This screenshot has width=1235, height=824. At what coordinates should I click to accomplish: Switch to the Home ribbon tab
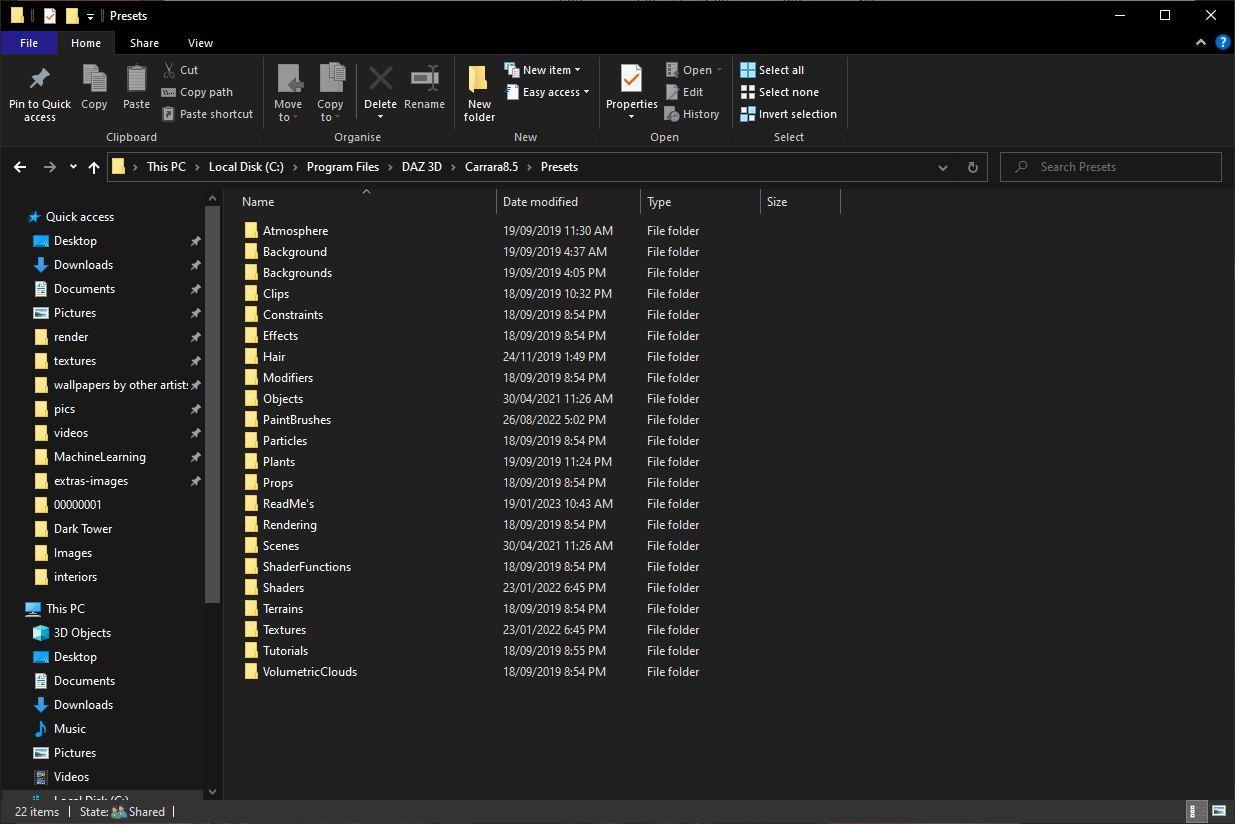click(x=86, y=43)
